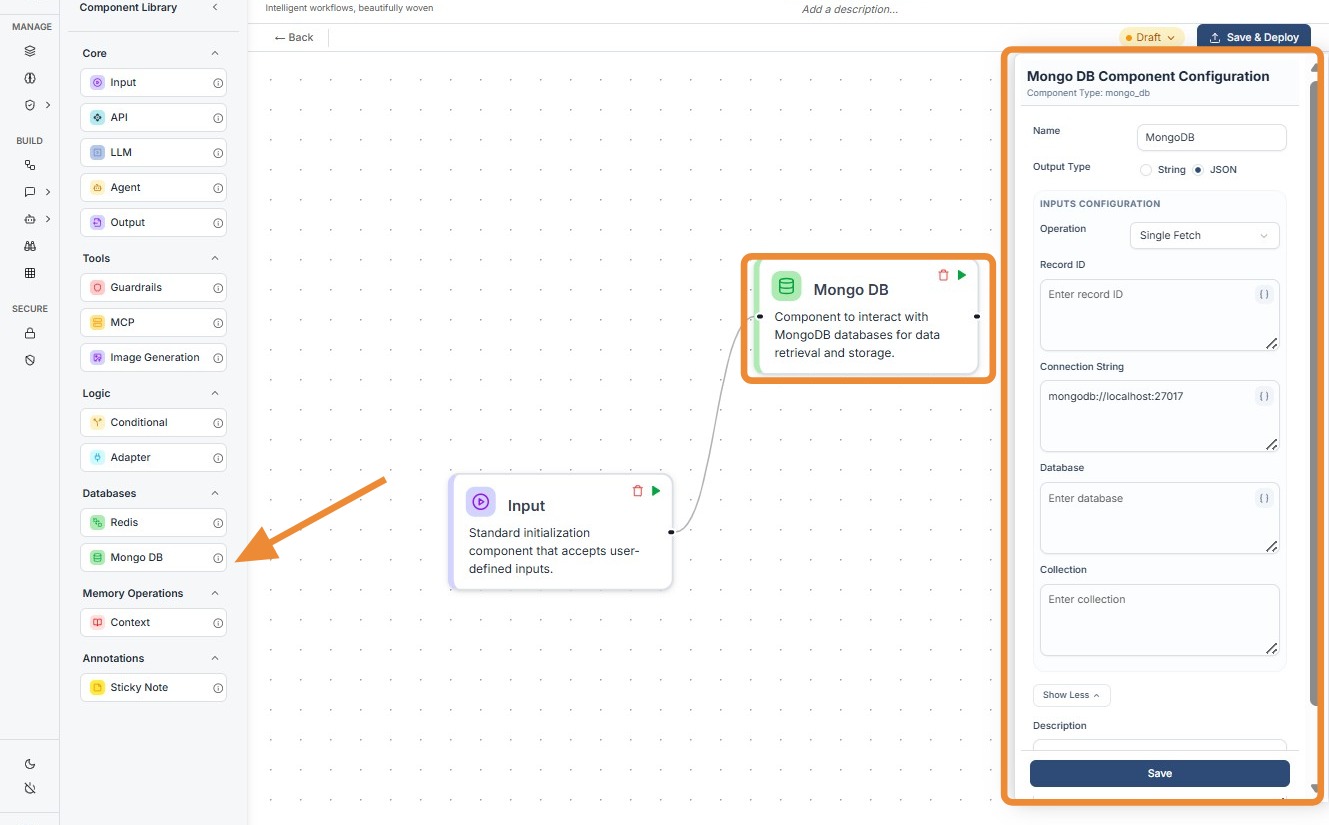Delete the Input node on the canvas
The height and width of the screenshot is (825, 1329).
click(x=638, y=491)
